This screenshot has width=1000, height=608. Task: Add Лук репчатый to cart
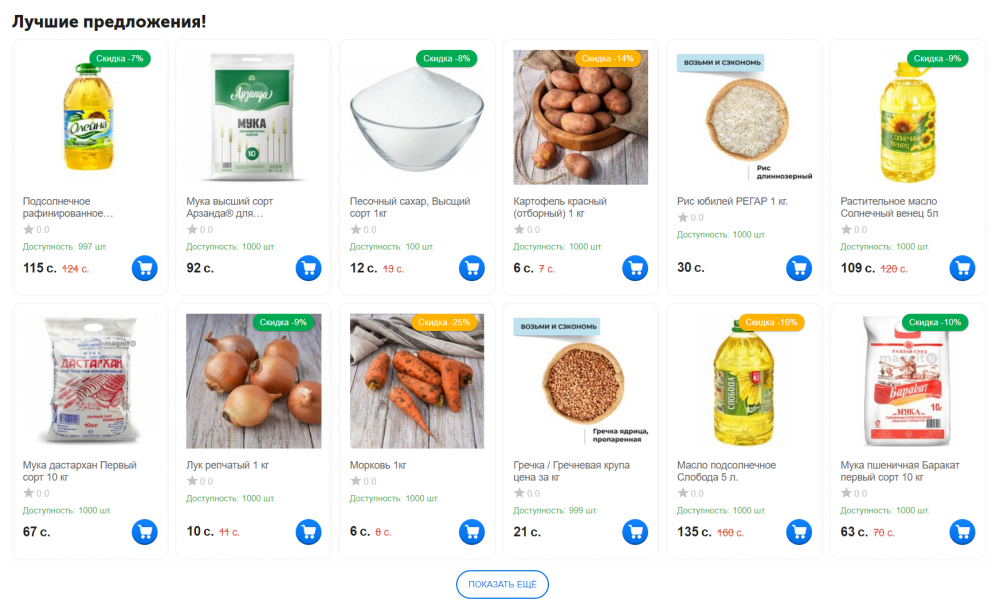click(x=308, y=532)
